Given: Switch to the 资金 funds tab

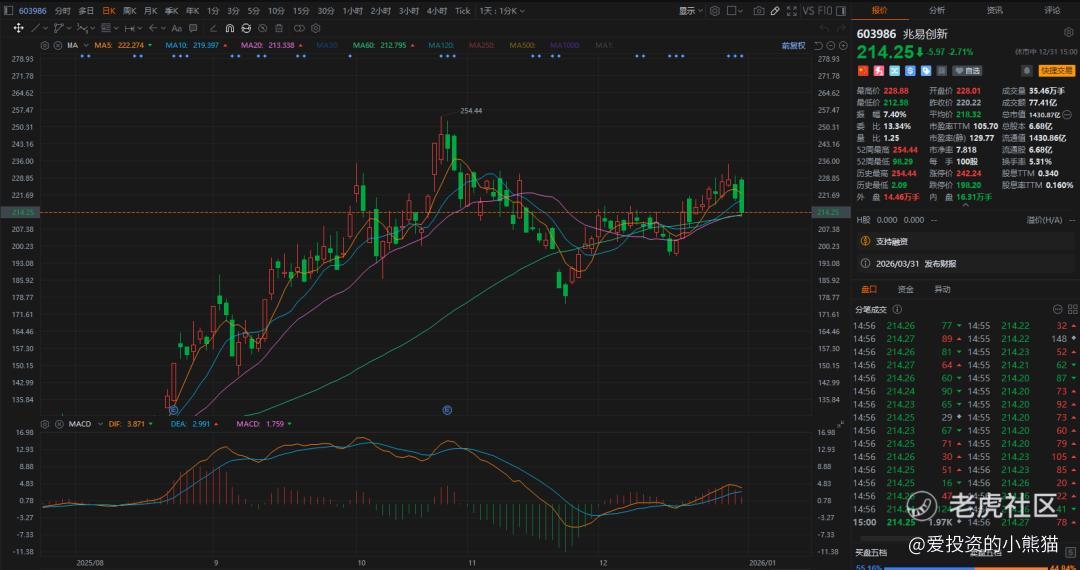Looking at the screenshot, I should 906,289.
